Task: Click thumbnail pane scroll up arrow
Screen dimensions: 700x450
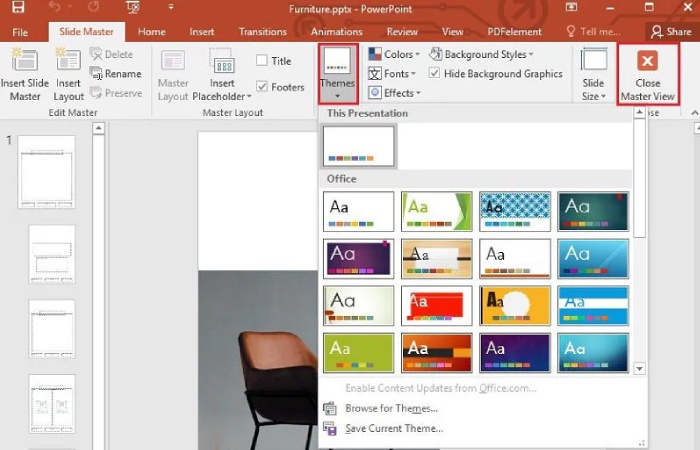Action: [x=98, y=129]
